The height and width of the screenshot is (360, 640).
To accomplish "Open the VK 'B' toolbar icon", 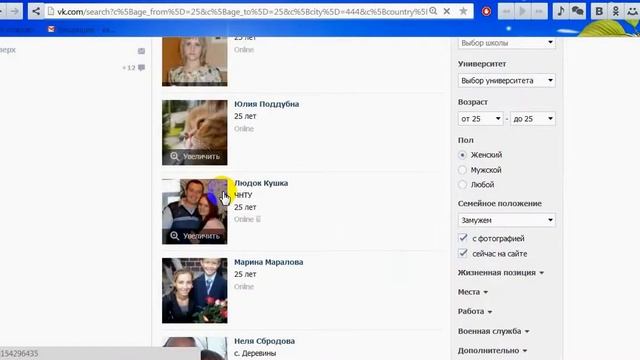I will coord(599,11).
